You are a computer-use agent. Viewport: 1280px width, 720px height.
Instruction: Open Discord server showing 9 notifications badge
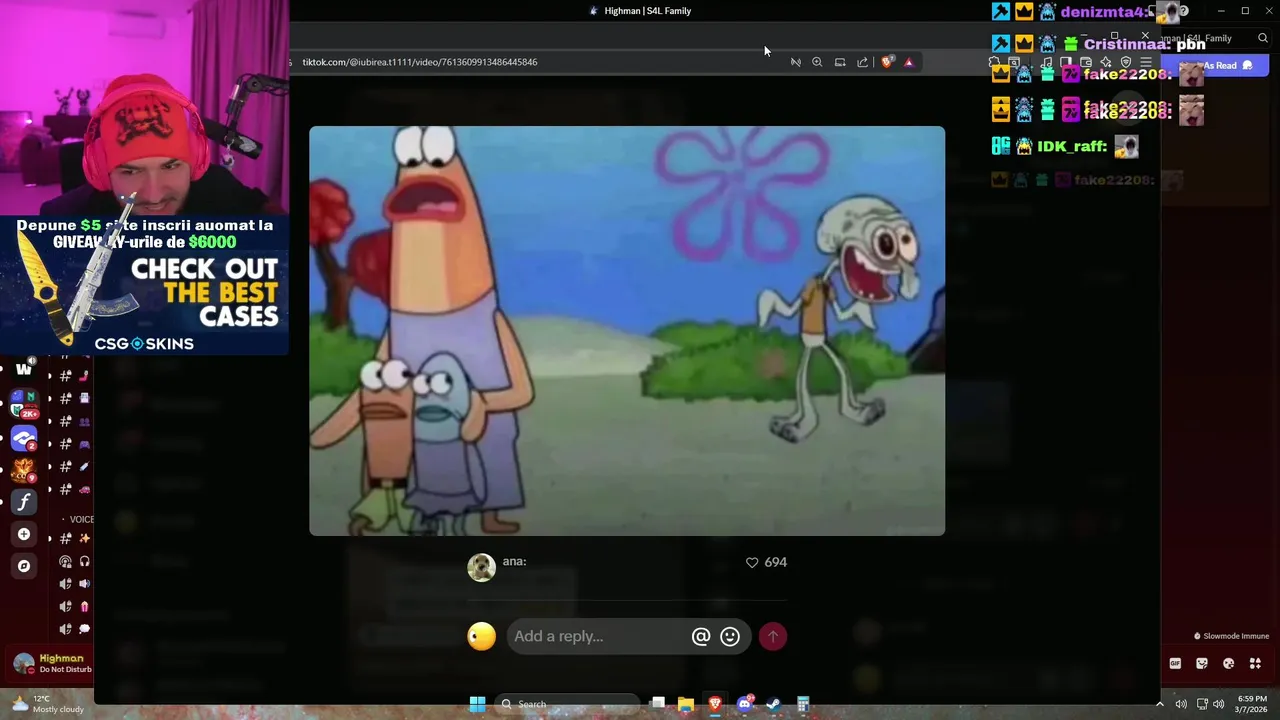point(24,470)
